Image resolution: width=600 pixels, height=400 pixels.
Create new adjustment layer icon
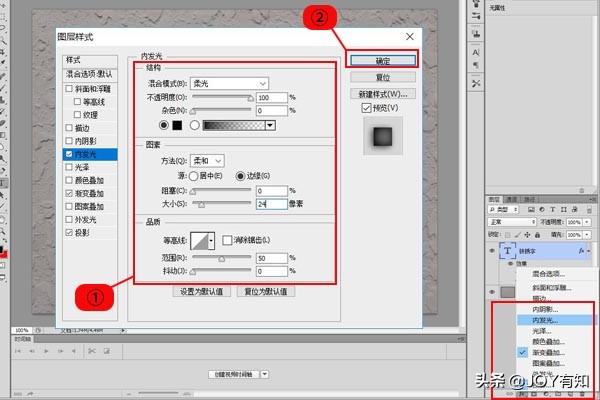click(x=546, y=393)
